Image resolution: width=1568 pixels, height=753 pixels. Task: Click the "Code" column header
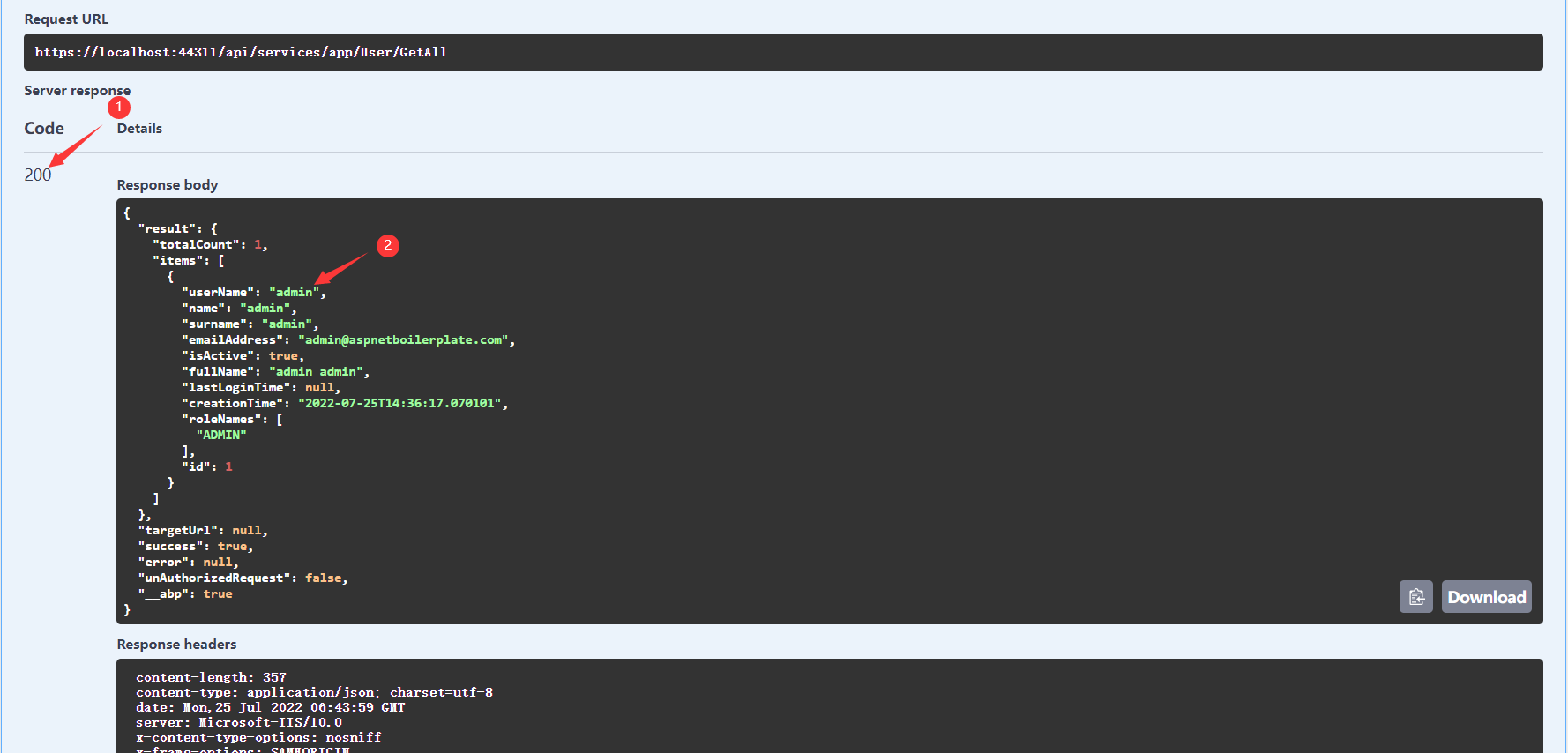click(x=44, y=129)
